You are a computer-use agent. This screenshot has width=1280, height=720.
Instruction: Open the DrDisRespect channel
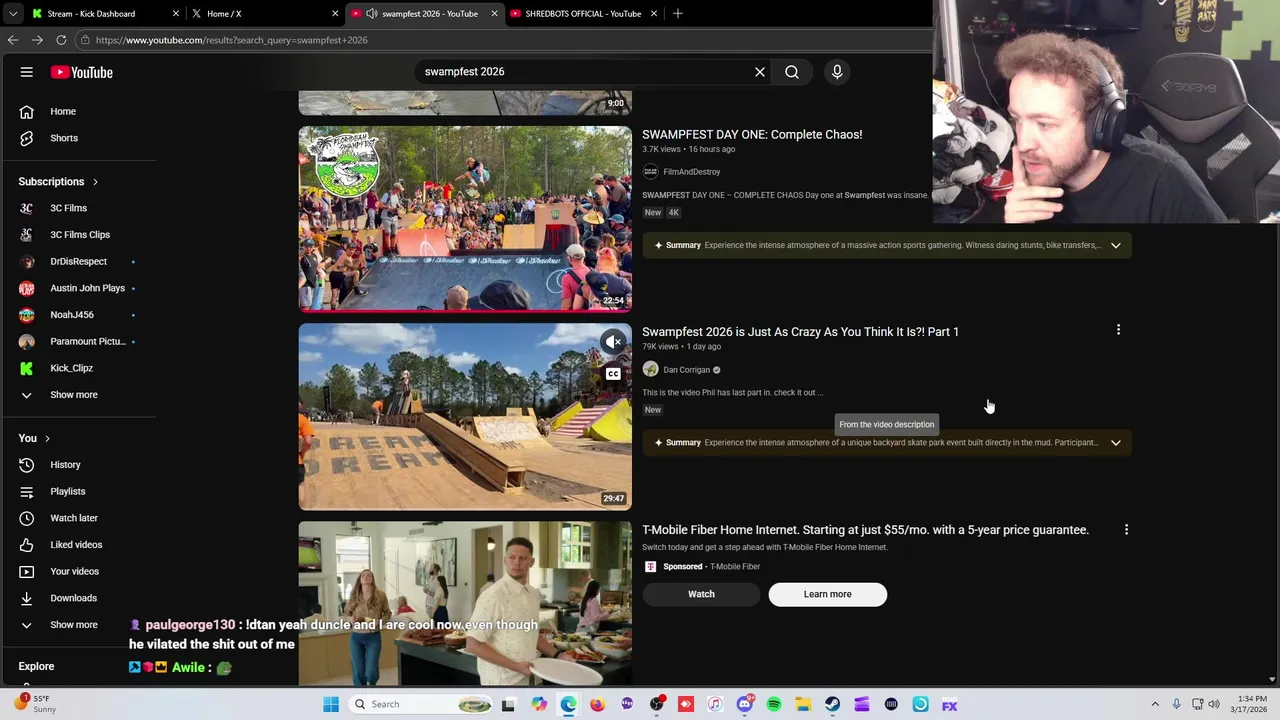[78, 262]
